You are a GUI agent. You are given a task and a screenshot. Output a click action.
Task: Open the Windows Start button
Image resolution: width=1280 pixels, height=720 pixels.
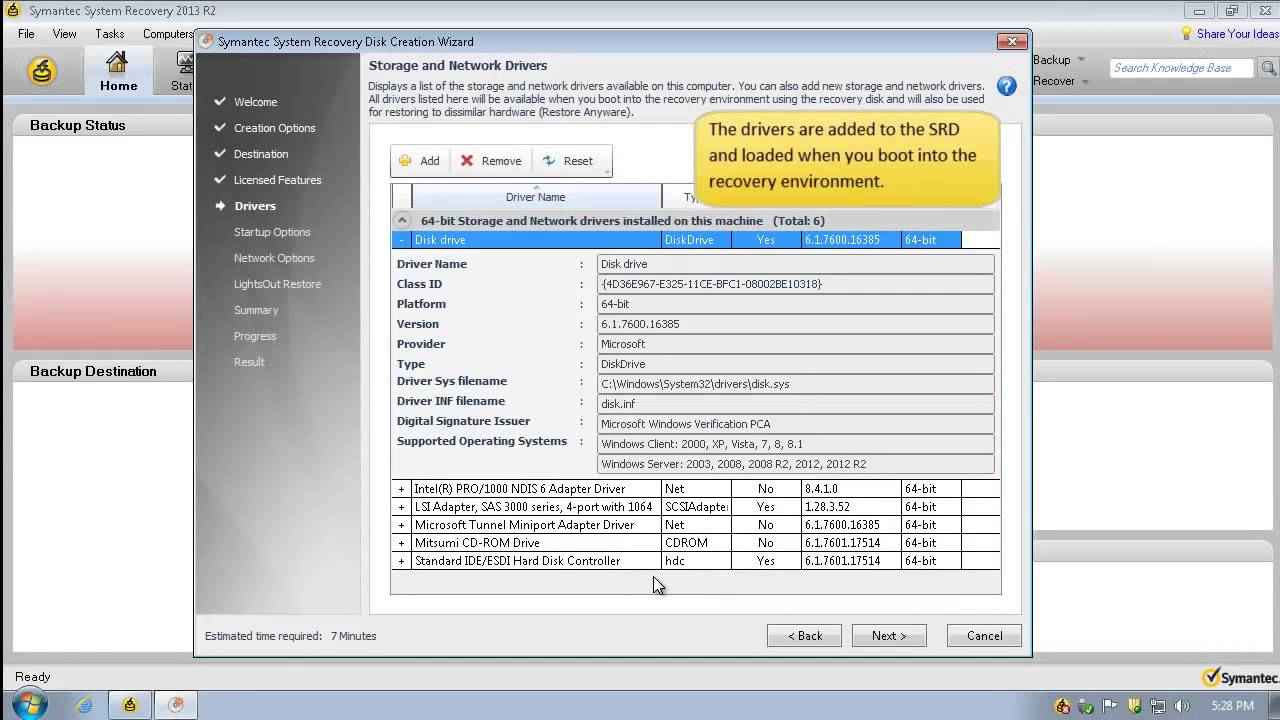point(29,704)
